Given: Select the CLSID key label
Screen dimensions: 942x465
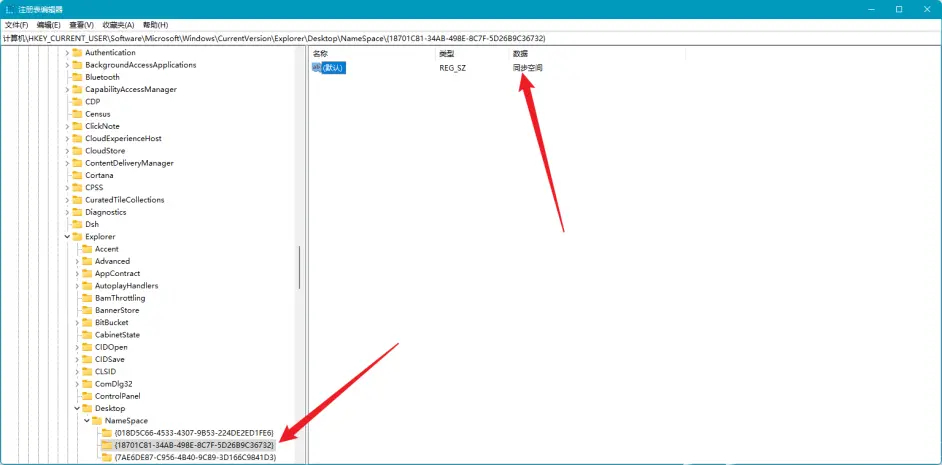Looking at the screenshot, I should tap(105, 371).
